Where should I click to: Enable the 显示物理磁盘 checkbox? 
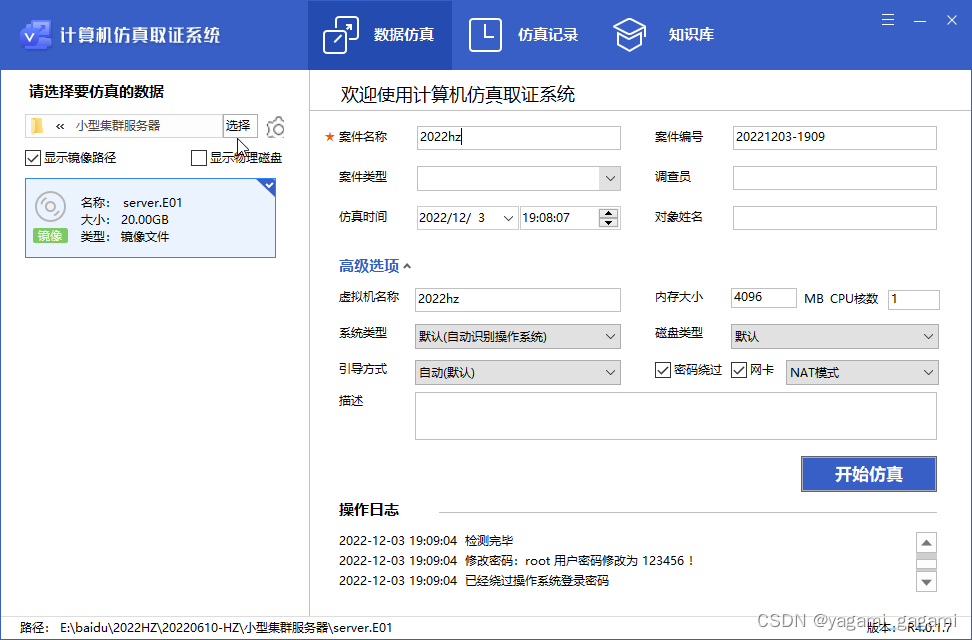coord(198,158)
